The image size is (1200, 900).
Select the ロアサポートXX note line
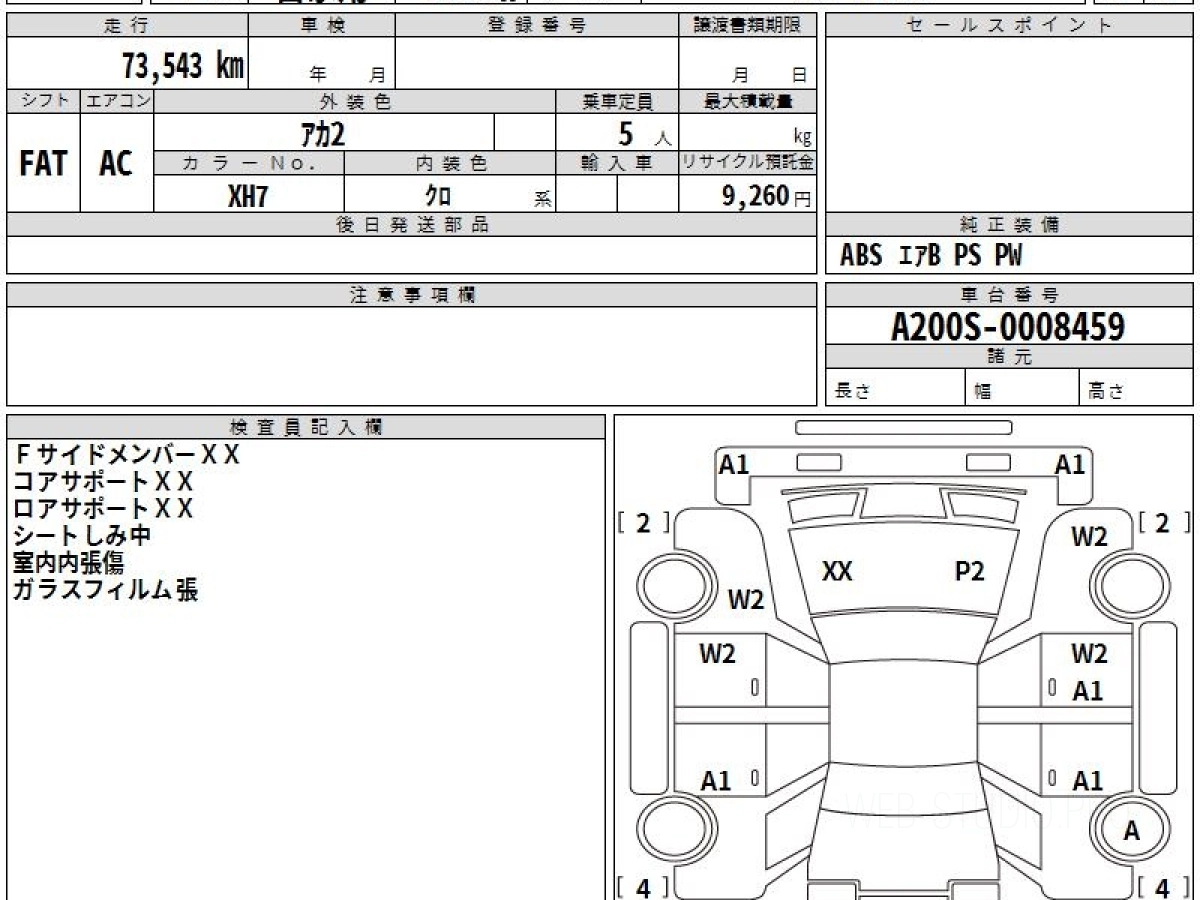[x=103, y=509]
